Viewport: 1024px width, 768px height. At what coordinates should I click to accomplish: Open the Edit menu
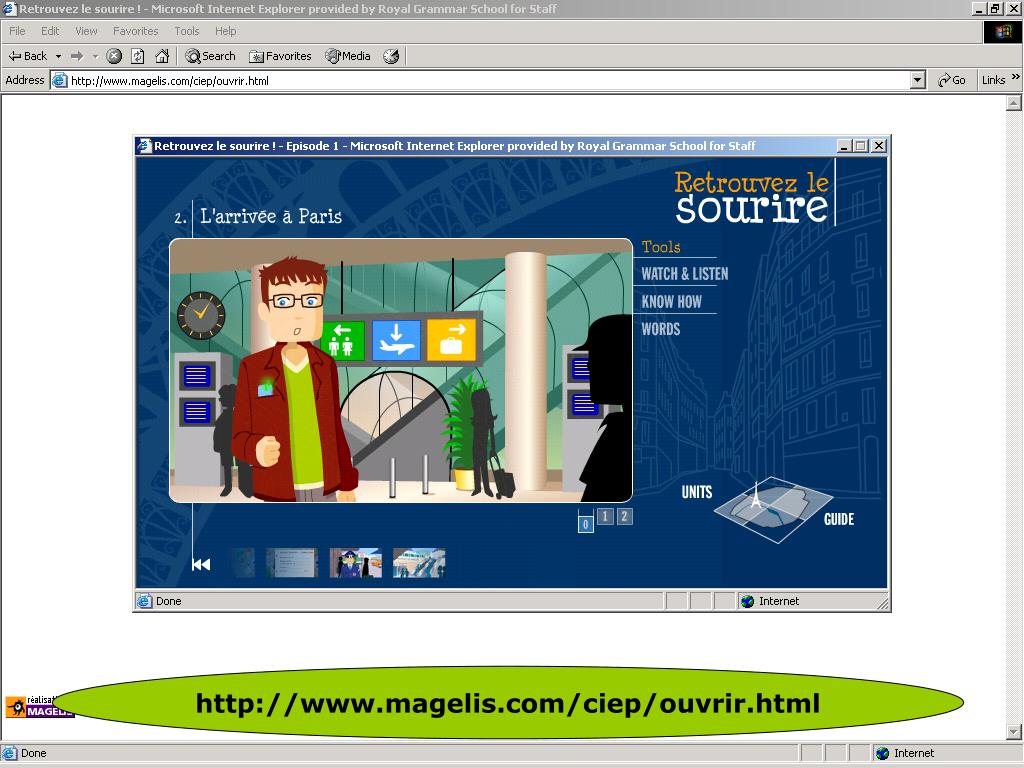click(x=50, y=31)
